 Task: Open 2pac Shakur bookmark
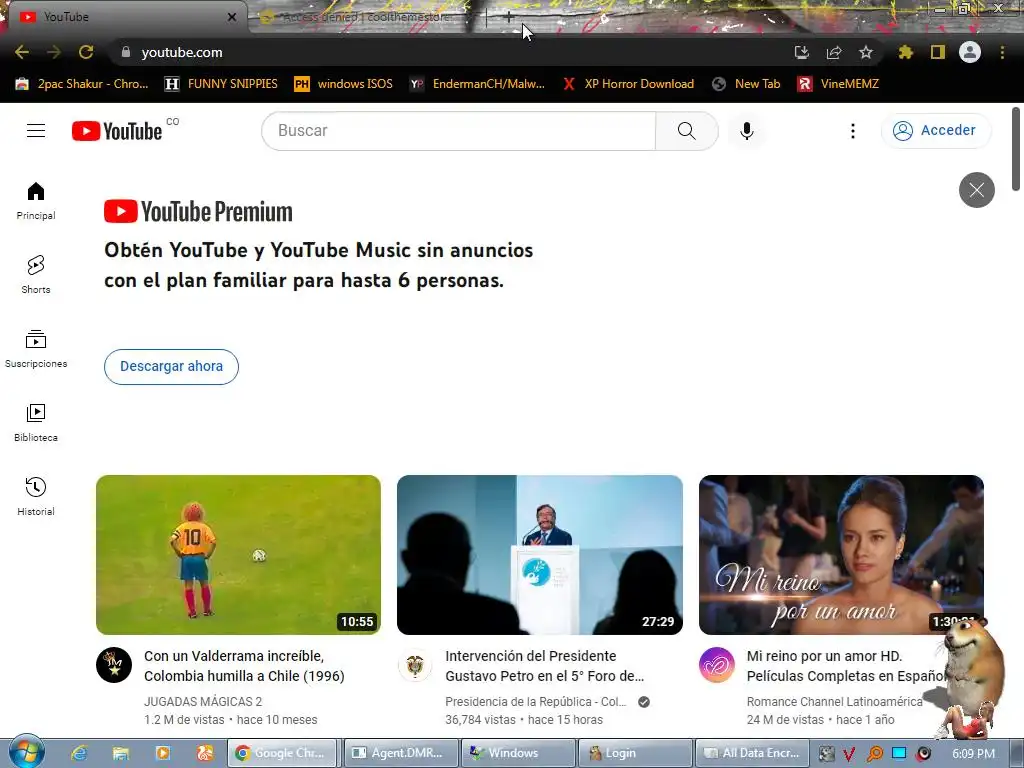tap(82, 84)
